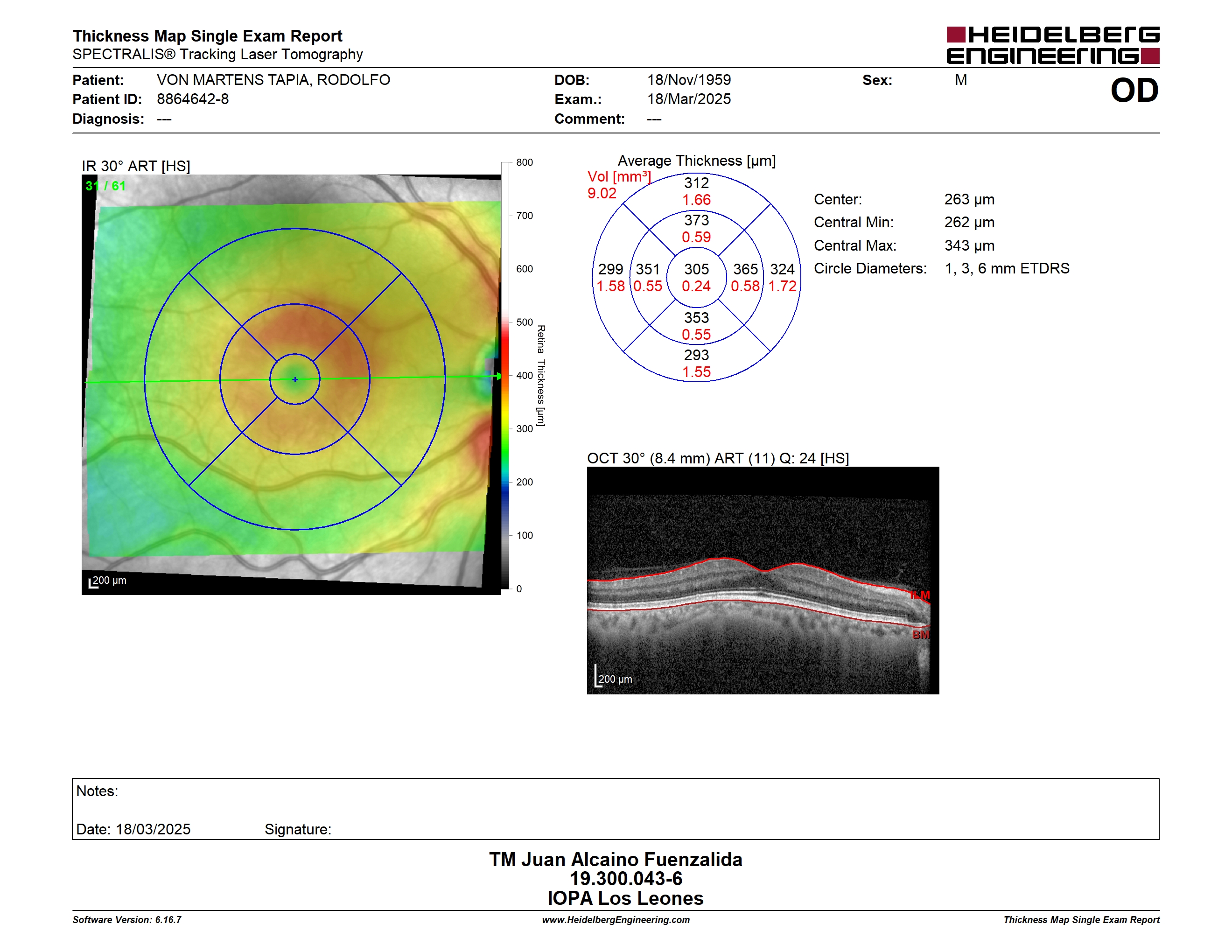Click Patient ID value 8864642-8
1232x952 pixels.
[193, 99]
